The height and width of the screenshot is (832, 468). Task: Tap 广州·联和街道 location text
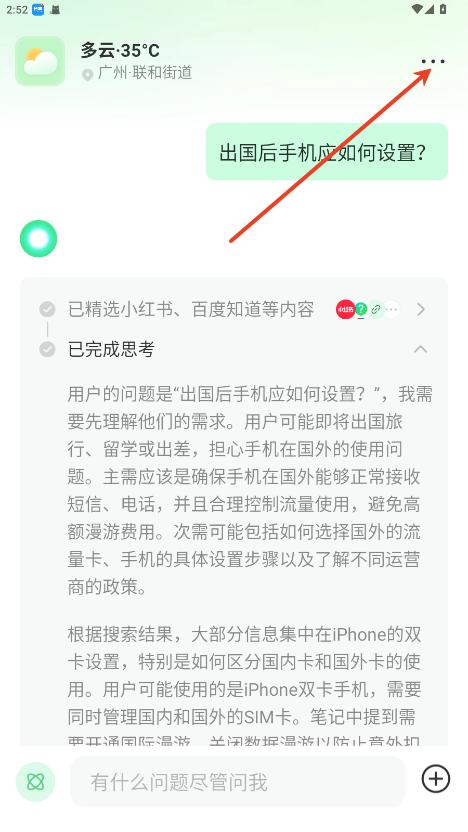pos(145,73)
